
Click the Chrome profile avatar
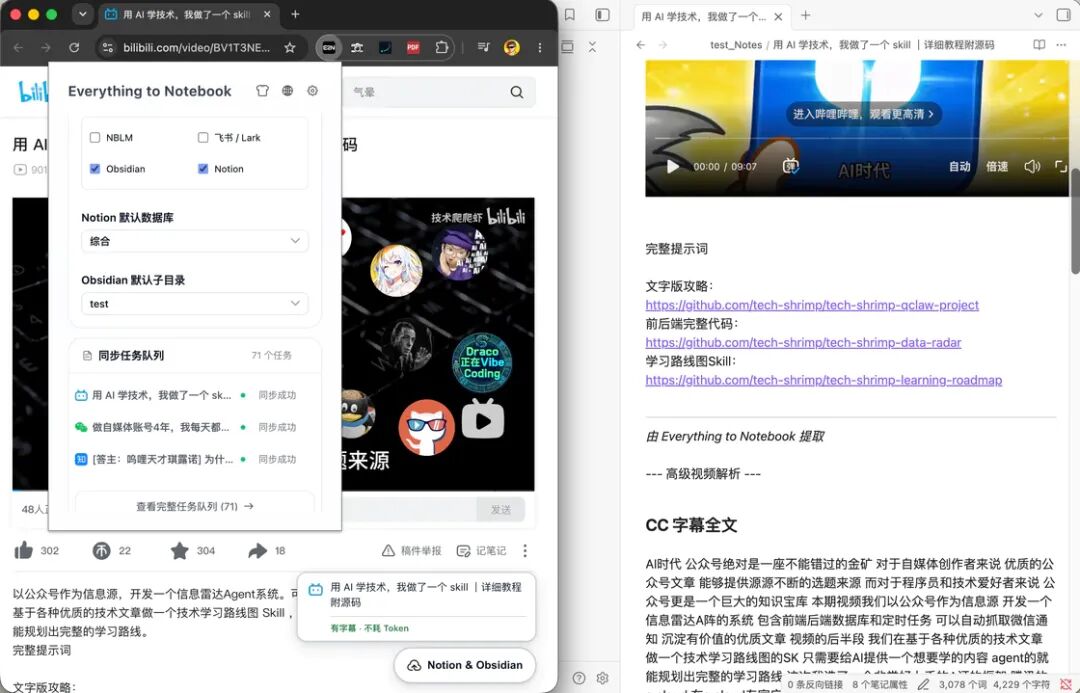(511, 48)
